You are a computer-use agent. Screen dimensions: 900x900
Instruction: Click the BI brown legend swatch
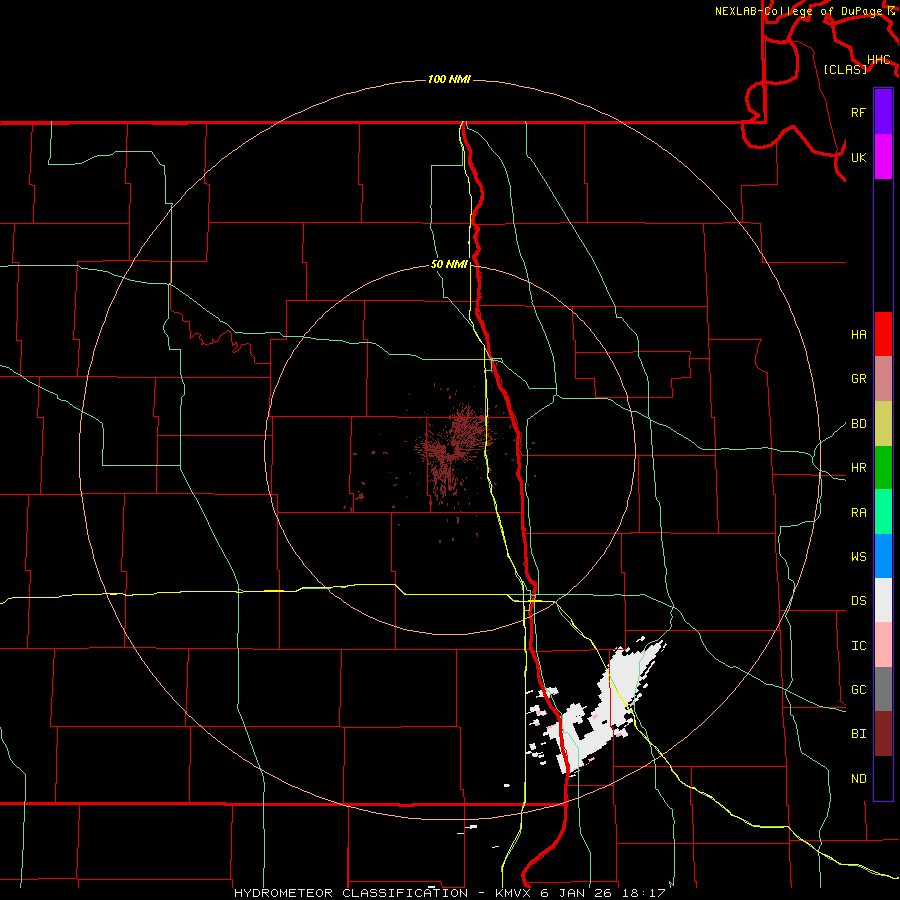tap(883, 734)
